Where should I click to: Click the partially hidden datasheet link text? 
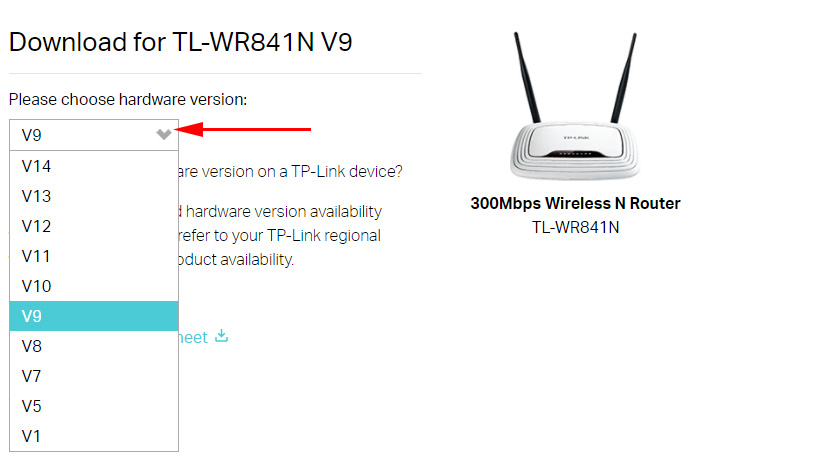click(193, 338)
